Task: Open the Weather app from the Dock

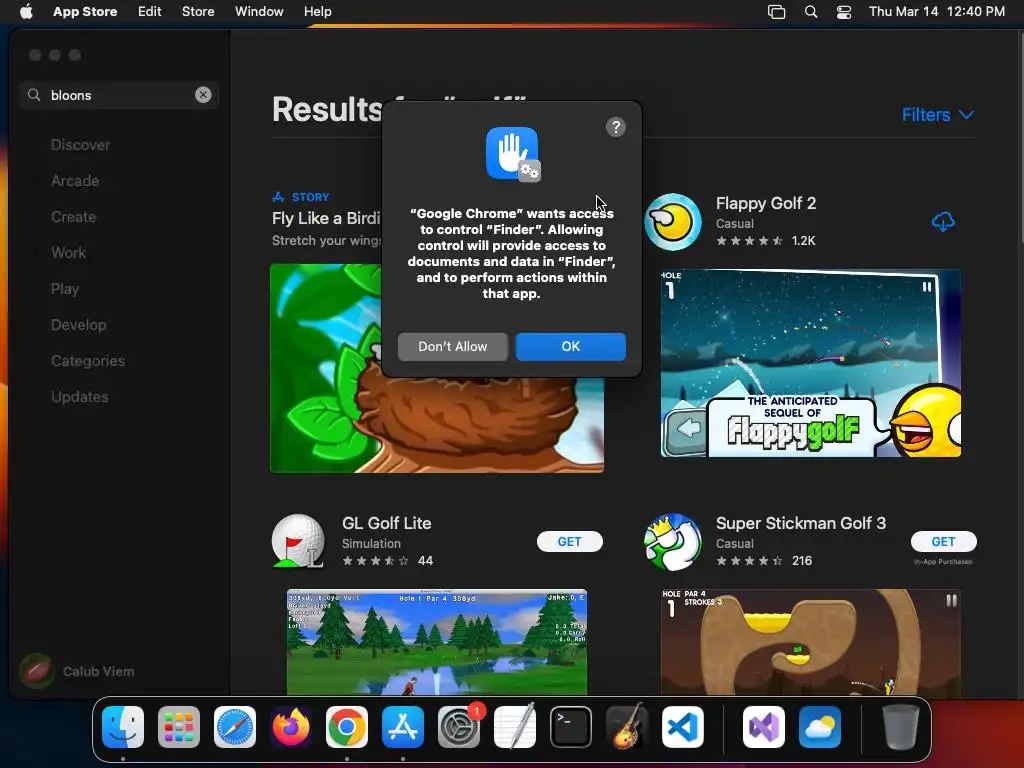Action: [820, 727]
